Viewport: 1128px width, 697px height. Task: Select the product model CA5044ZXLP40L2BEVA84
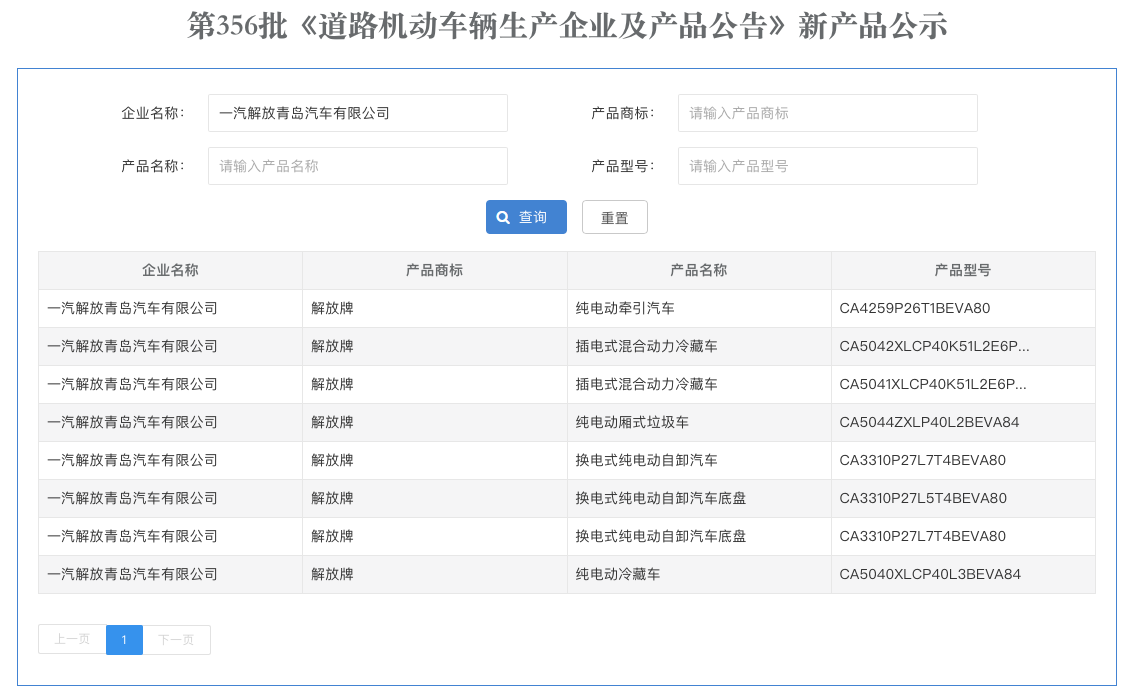pos(929,423)
